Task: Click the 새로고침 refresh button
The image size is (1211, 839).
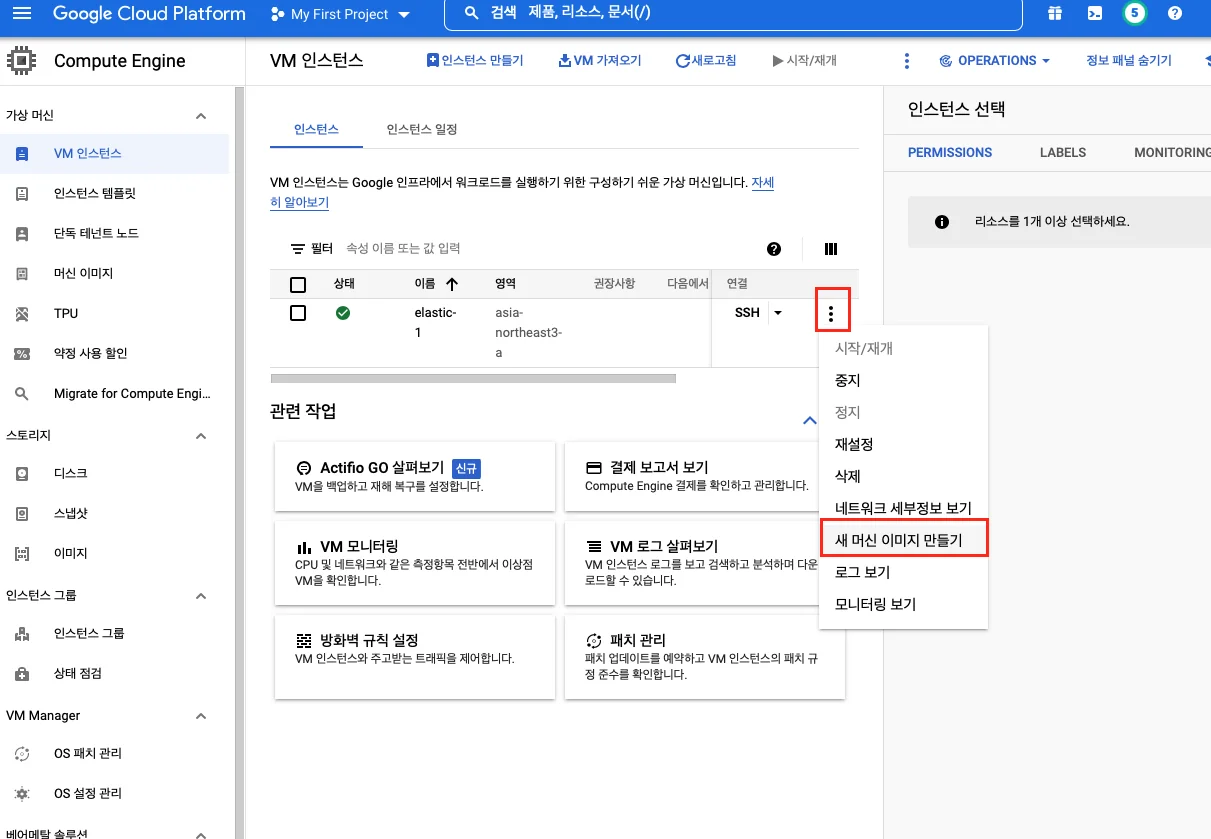Action: pyautogui.click(x=706, y=61)
